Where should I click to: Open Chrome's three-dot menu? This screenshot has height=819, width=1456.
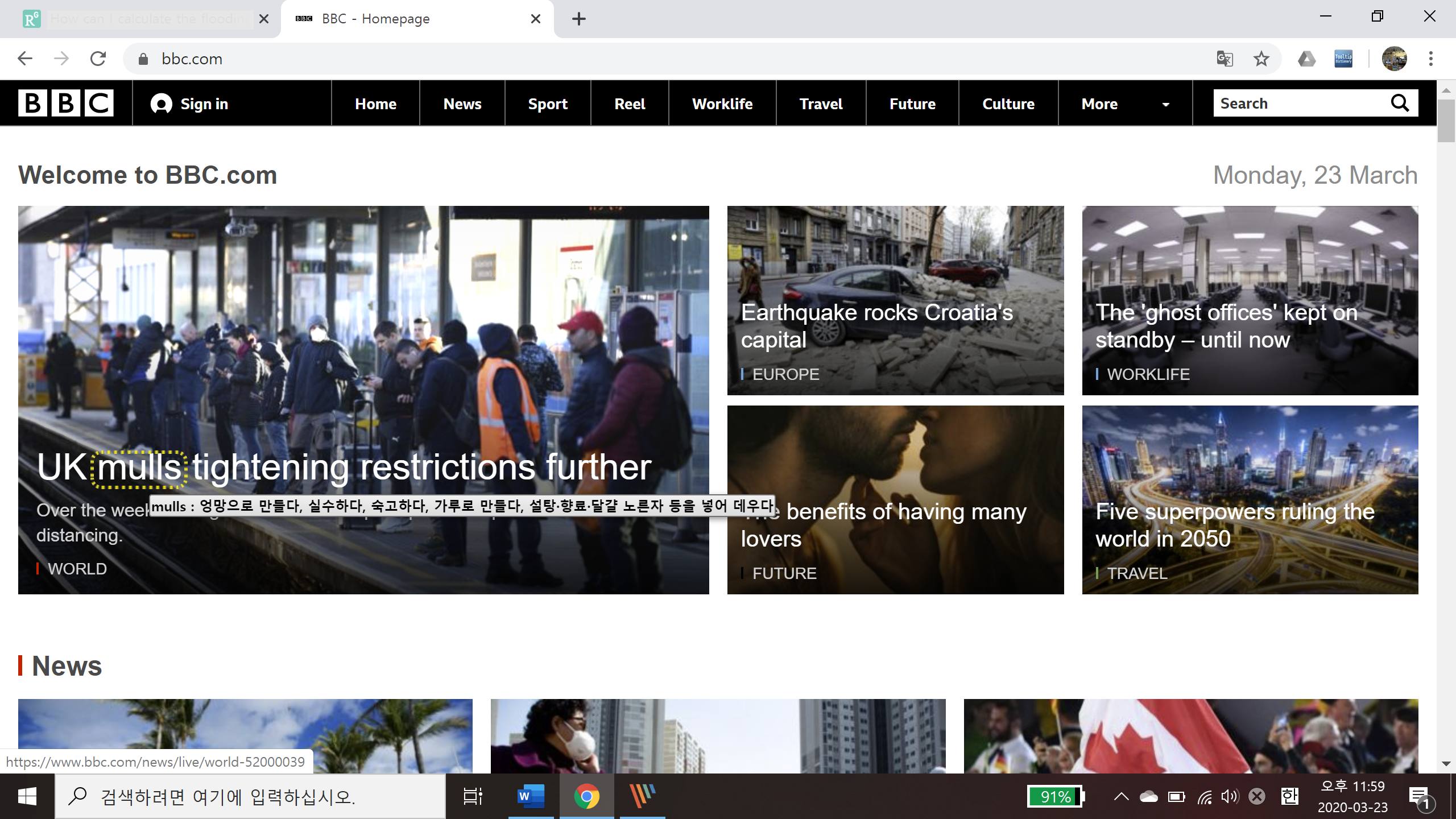[x=1430, y=59]
